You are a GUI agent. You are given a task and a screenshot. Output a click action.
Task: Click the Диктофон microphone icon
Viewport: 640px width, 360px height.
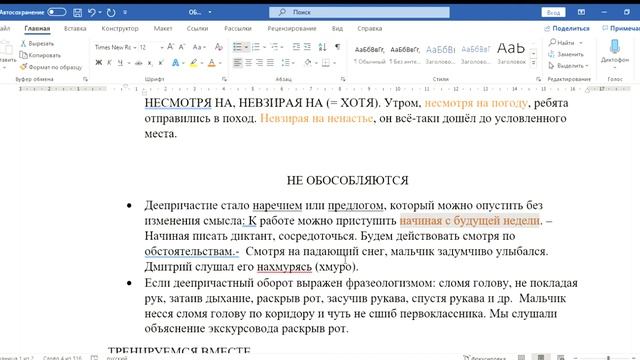point(615,47)
